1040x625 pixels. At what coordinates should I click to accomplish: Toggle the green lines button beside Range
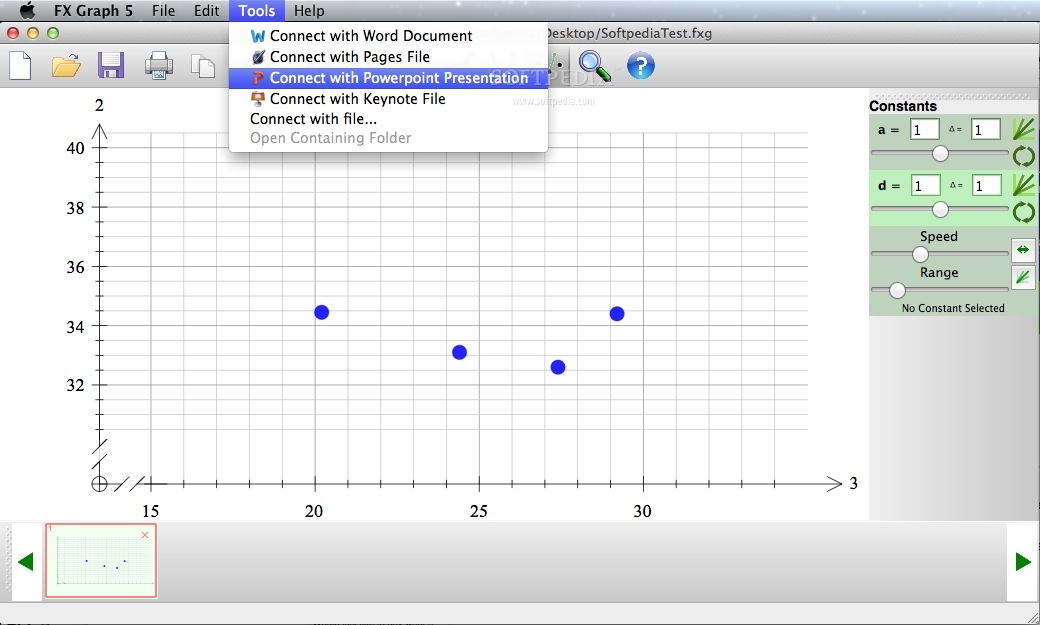point(1023,277)
